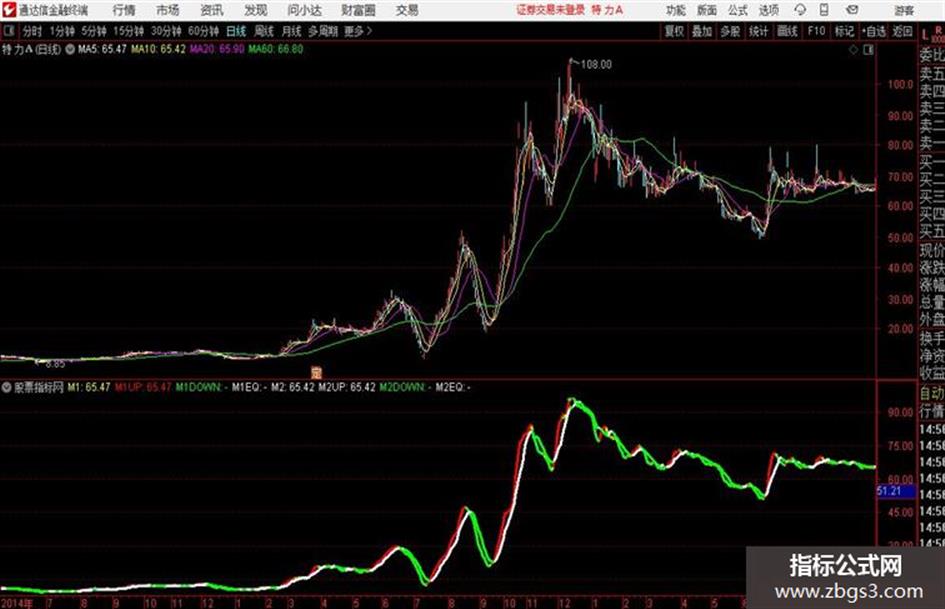945x609 pixels.
Task: Open the 选项 menu
Action: (768, 10)
